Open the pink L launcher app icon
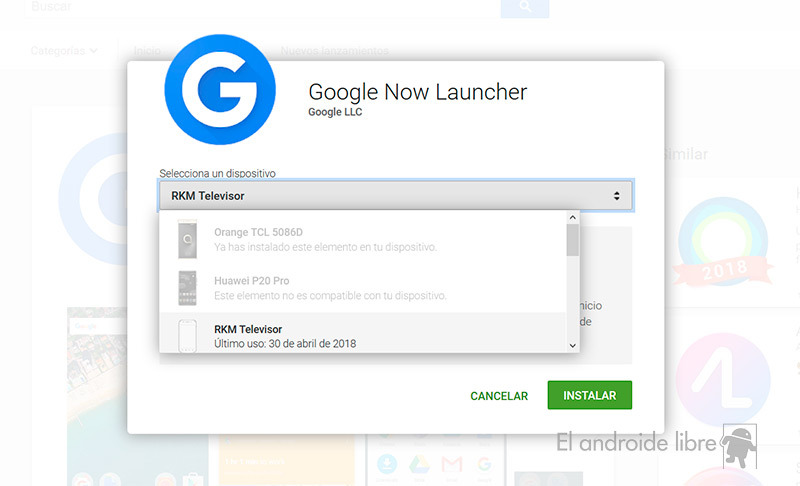 click(723, 379)
